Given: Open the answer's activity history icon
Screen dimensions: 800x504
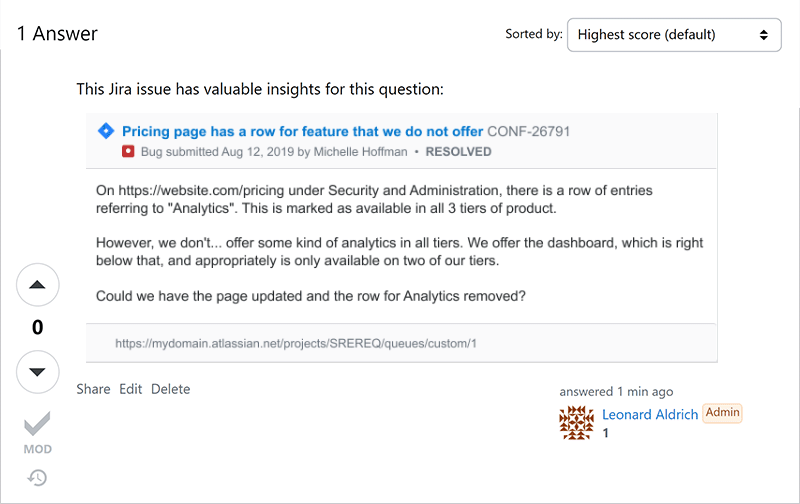Looking at the screenshot, I should [37, 478].
